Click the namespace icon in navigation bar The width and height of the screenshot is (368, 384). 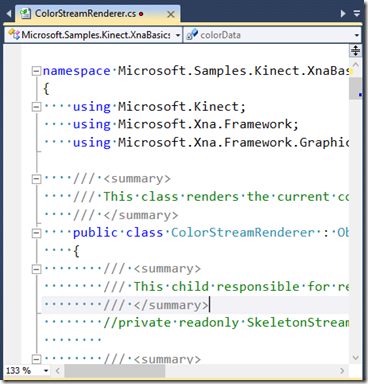coord(14,34)
